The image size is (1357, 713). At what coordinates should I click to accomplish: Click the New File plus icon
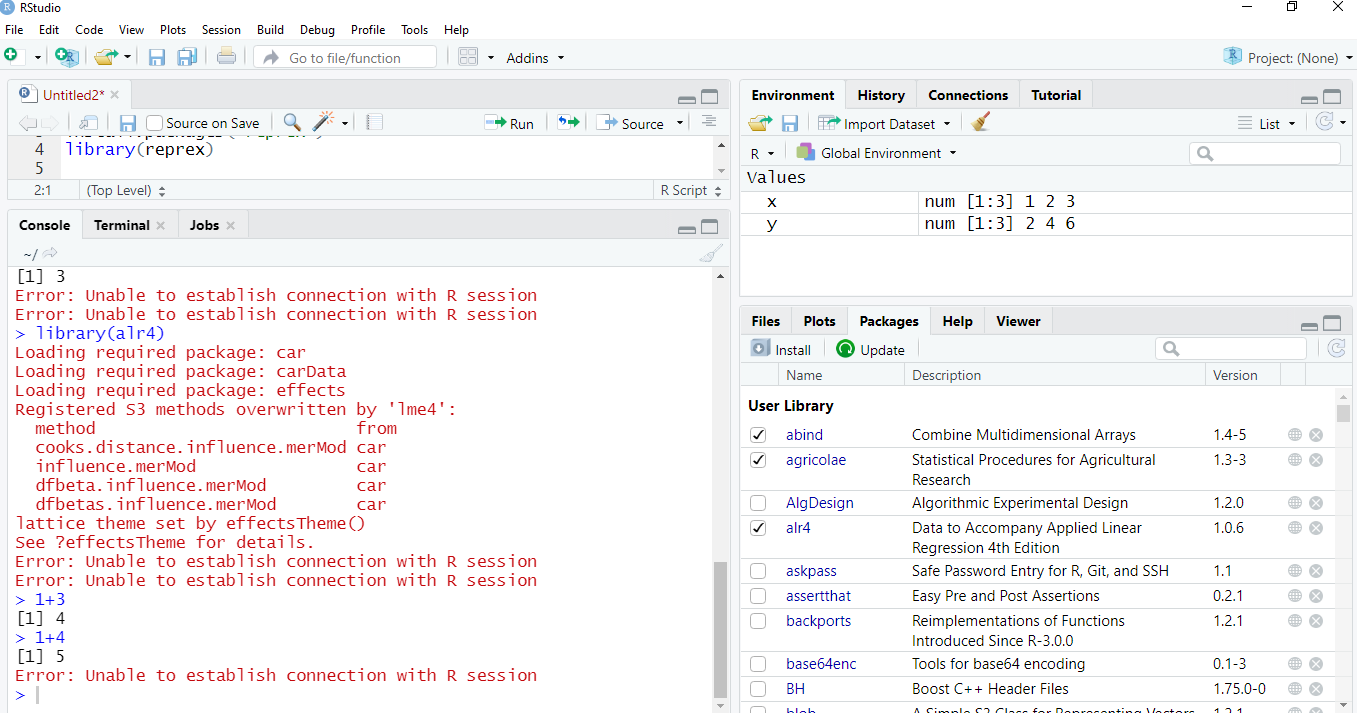point(11,57)
